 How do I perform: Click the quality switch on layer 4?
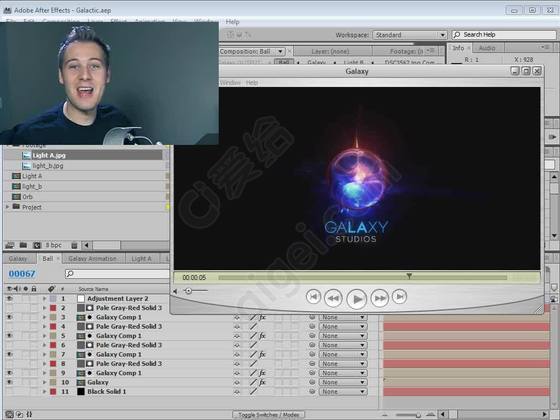(x=253, y=326)
